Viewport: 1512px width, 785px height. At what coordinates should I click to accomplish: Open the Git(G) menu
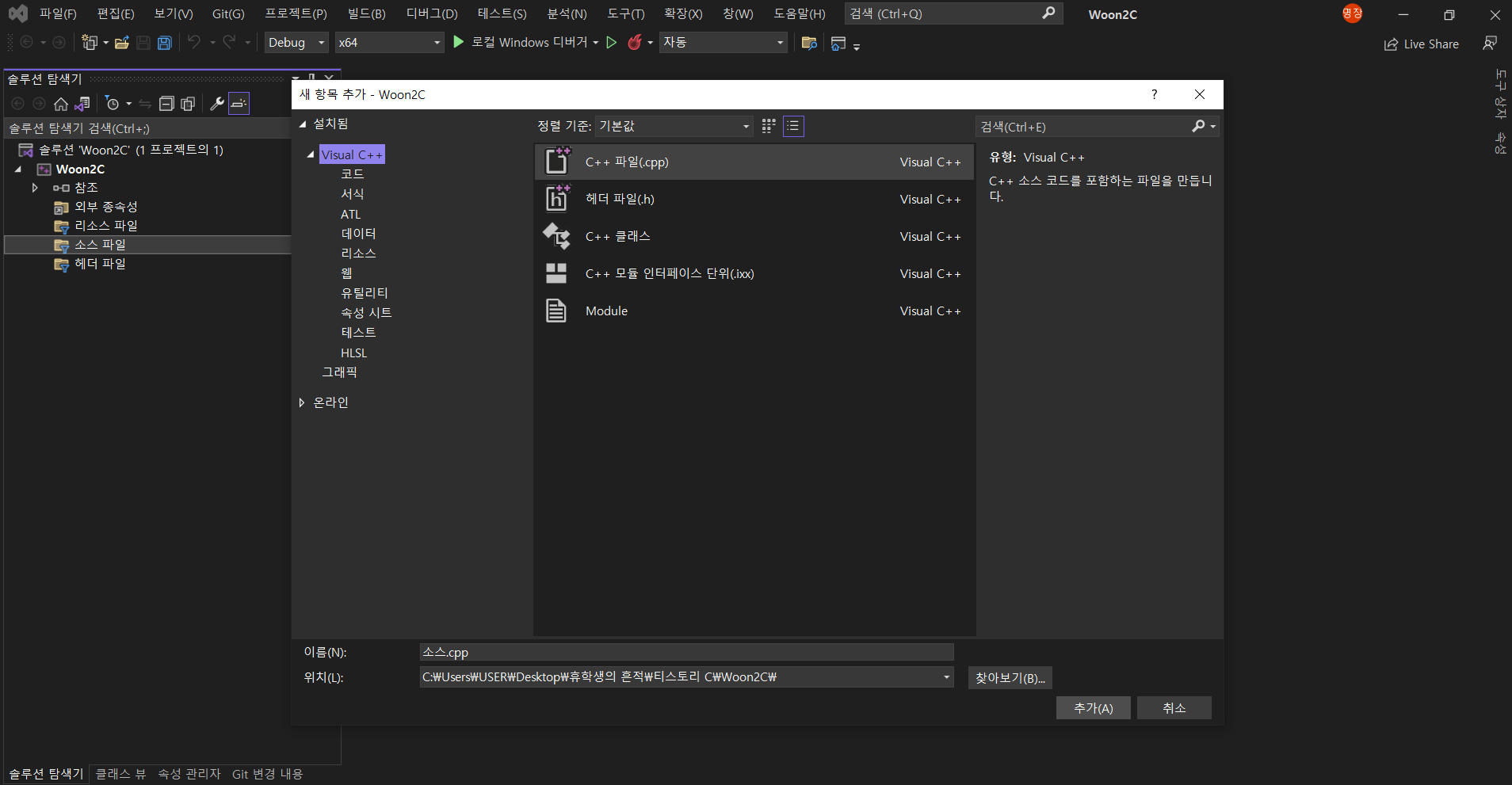[228, 13]
